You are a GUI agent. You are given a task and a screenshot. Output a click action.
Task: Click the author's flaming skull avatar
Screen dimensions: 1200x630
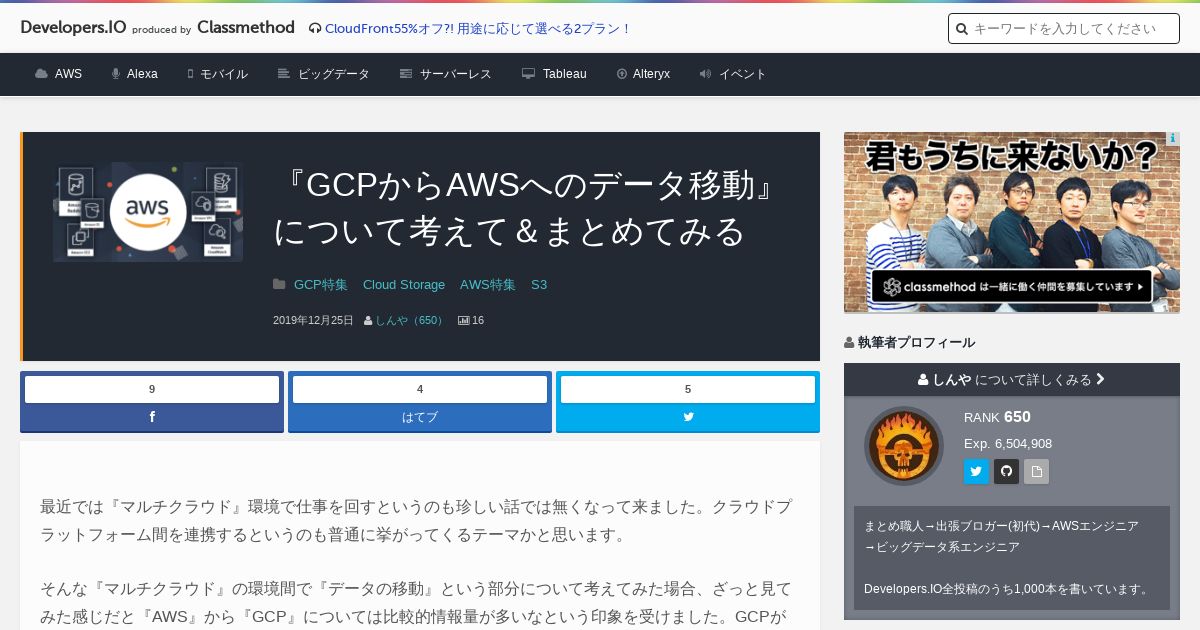pos(904,446)
